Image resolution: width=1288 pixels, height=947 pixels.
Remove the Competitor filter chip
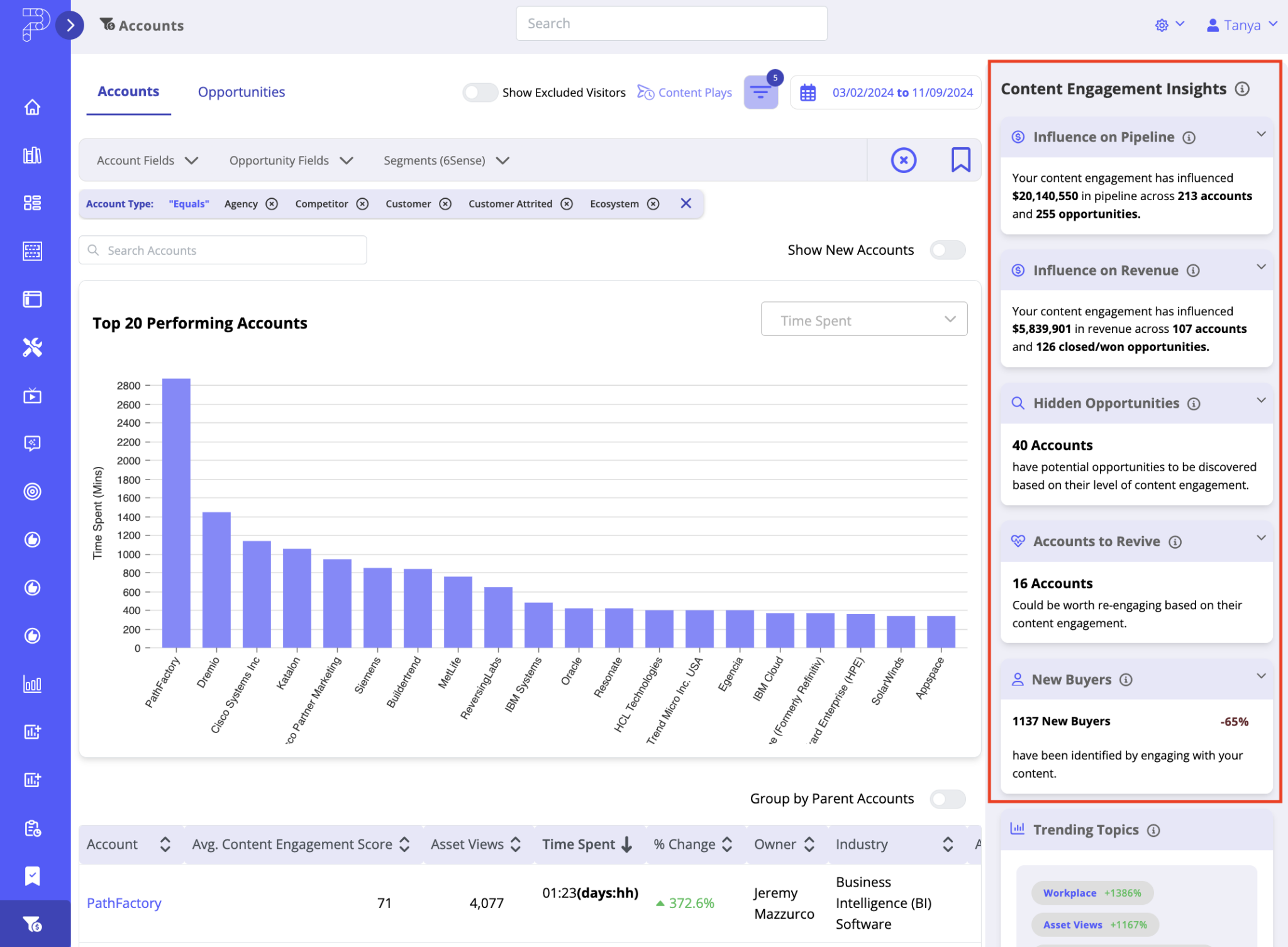click(x=362, y=204)
